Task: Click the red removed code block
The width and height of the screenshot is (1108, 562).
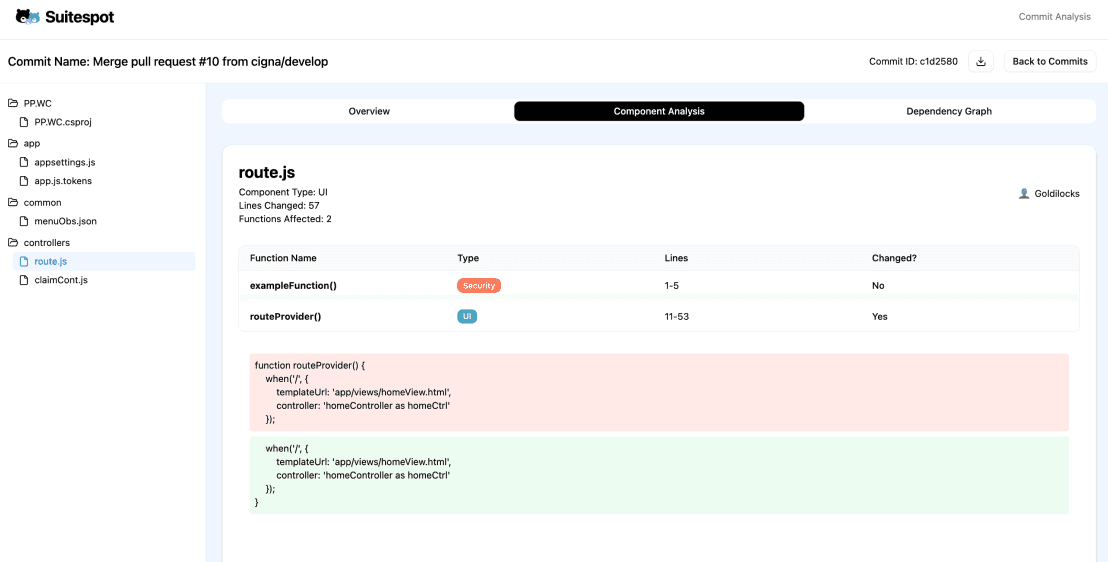Action: [659, 392]
